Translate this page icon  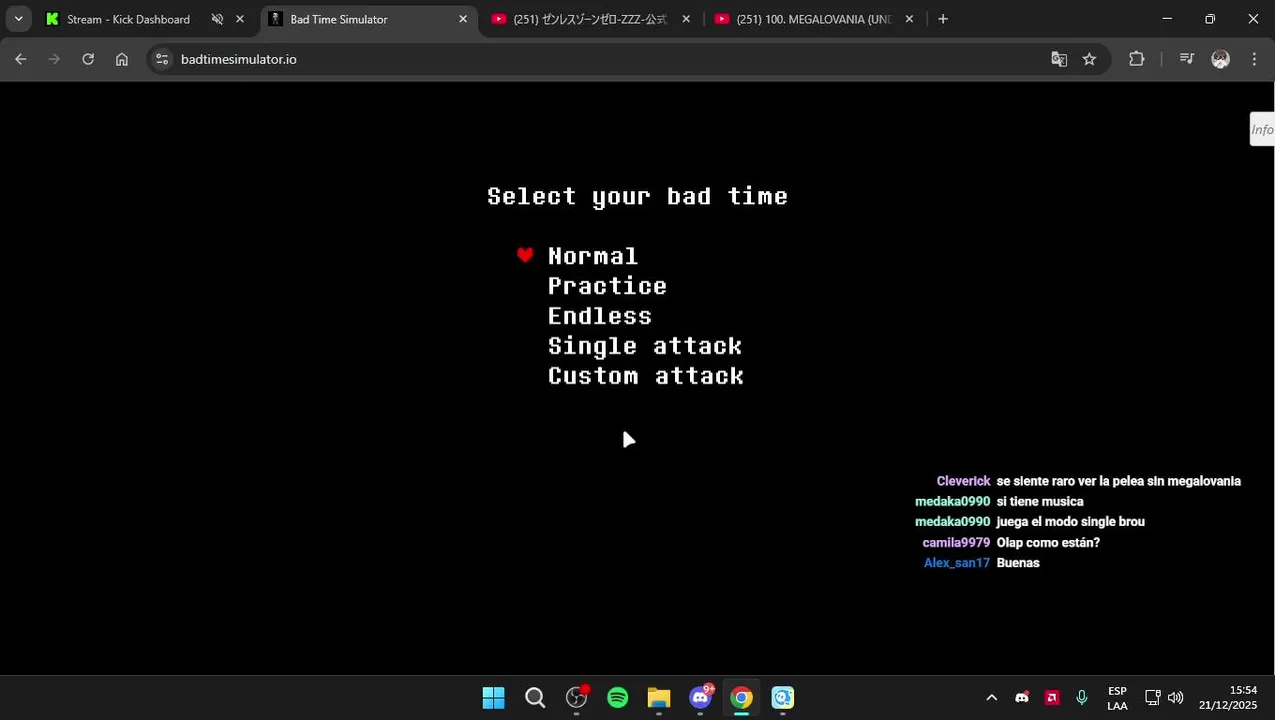tap(1059, 59)
